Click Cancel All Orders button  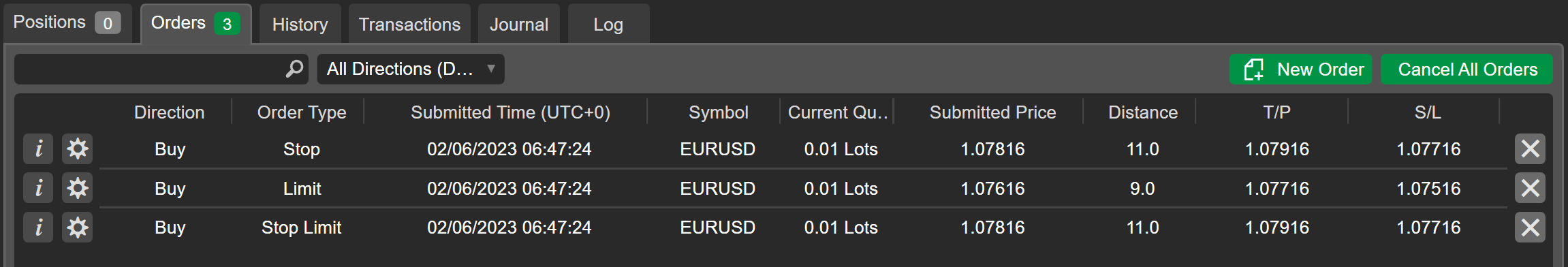click(x=1467, y=69)
